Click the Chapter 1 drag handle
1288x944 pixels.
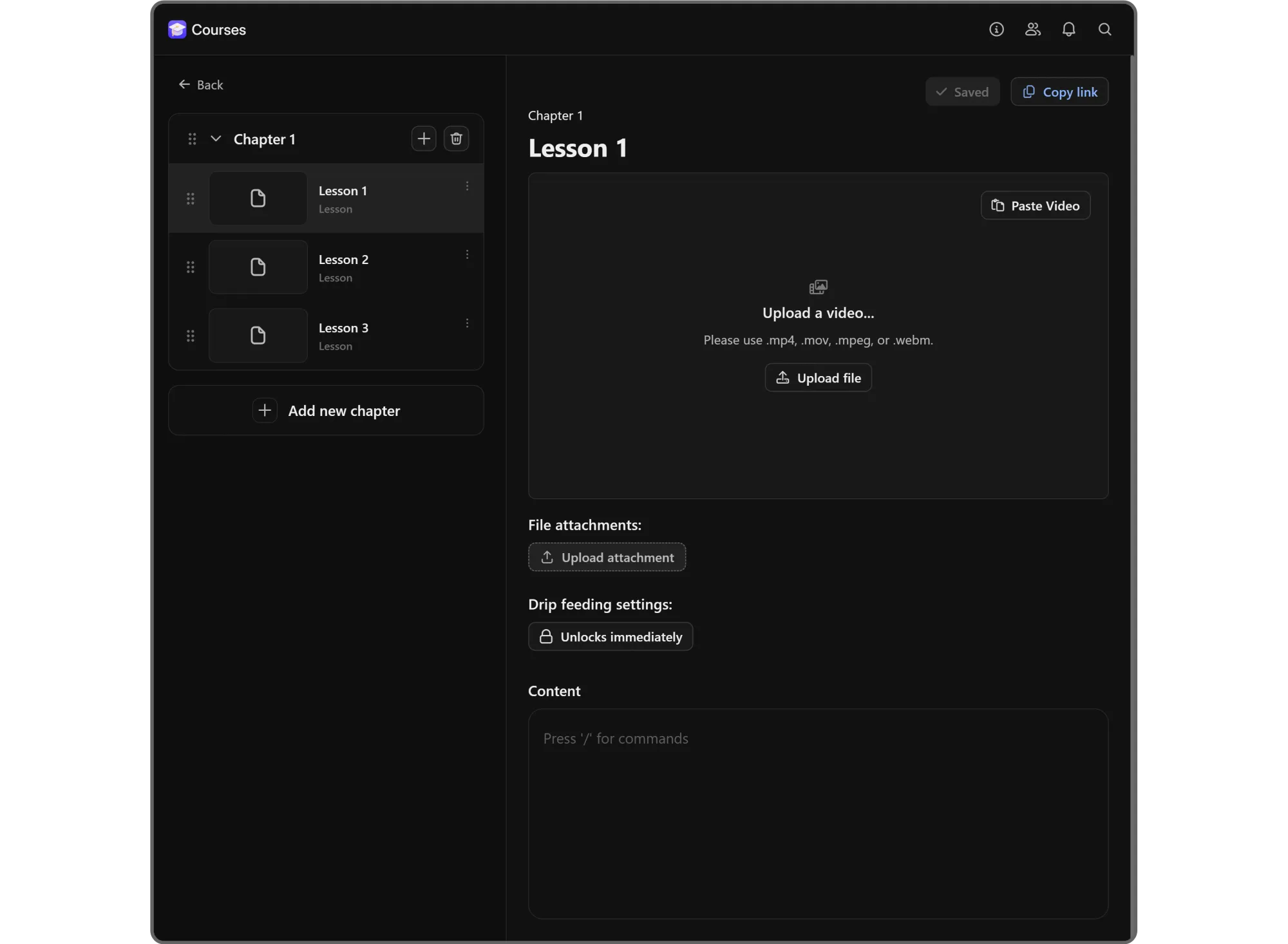click(192, 139)
